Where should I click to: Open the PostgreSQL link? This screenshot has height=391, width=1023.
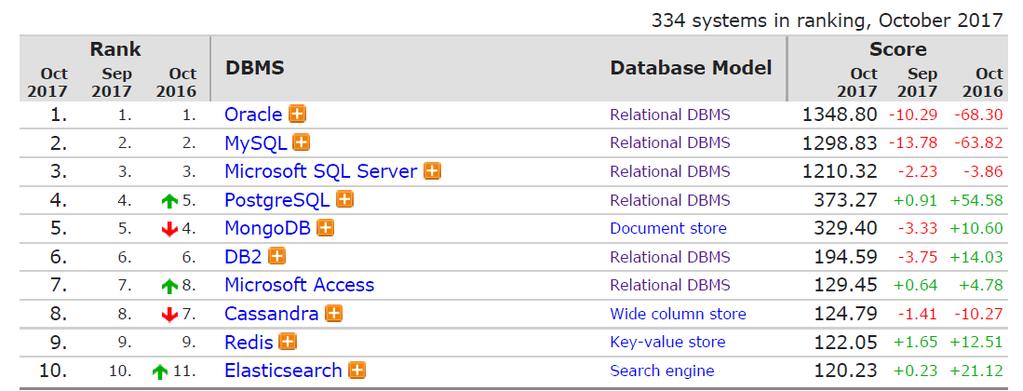(277, 200)
